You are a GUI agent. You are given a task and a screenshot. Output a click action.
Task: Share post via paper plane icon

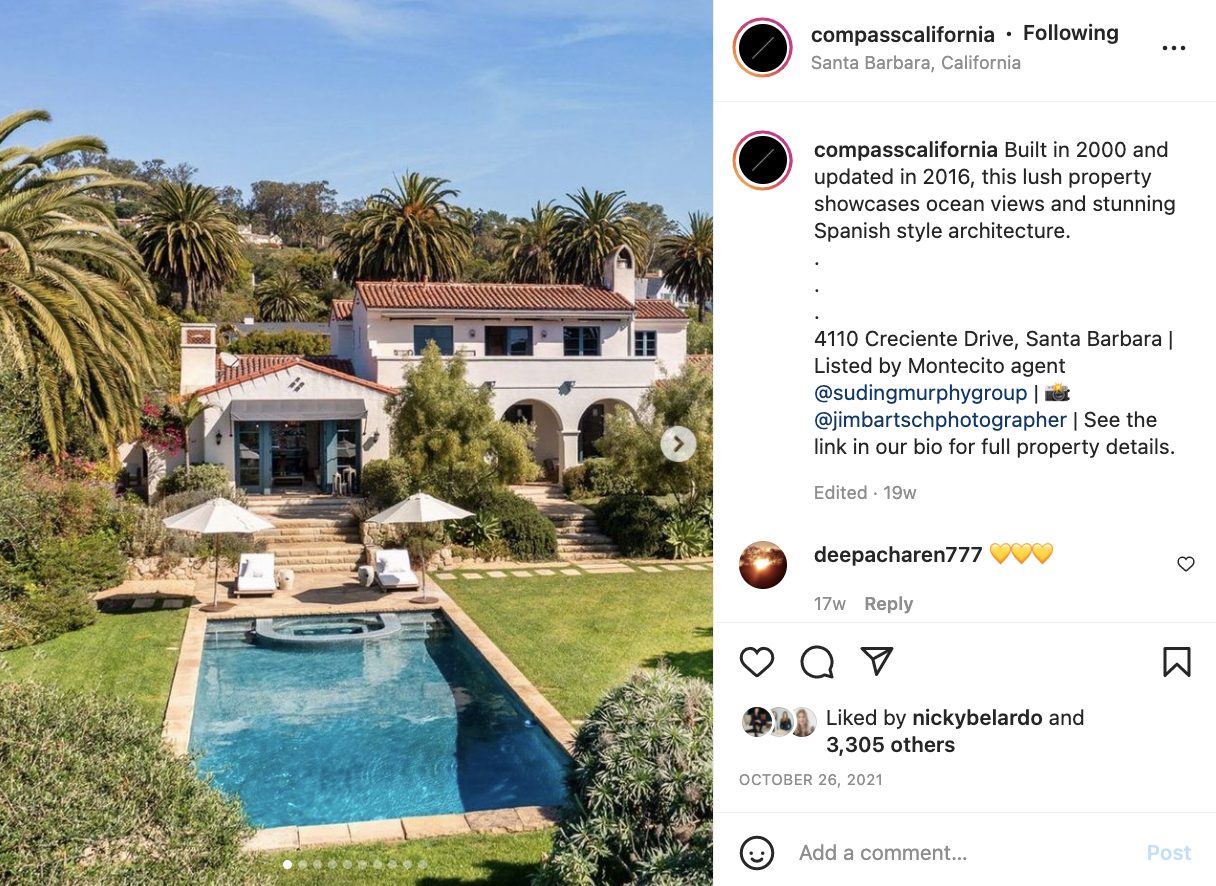point(876,661)
